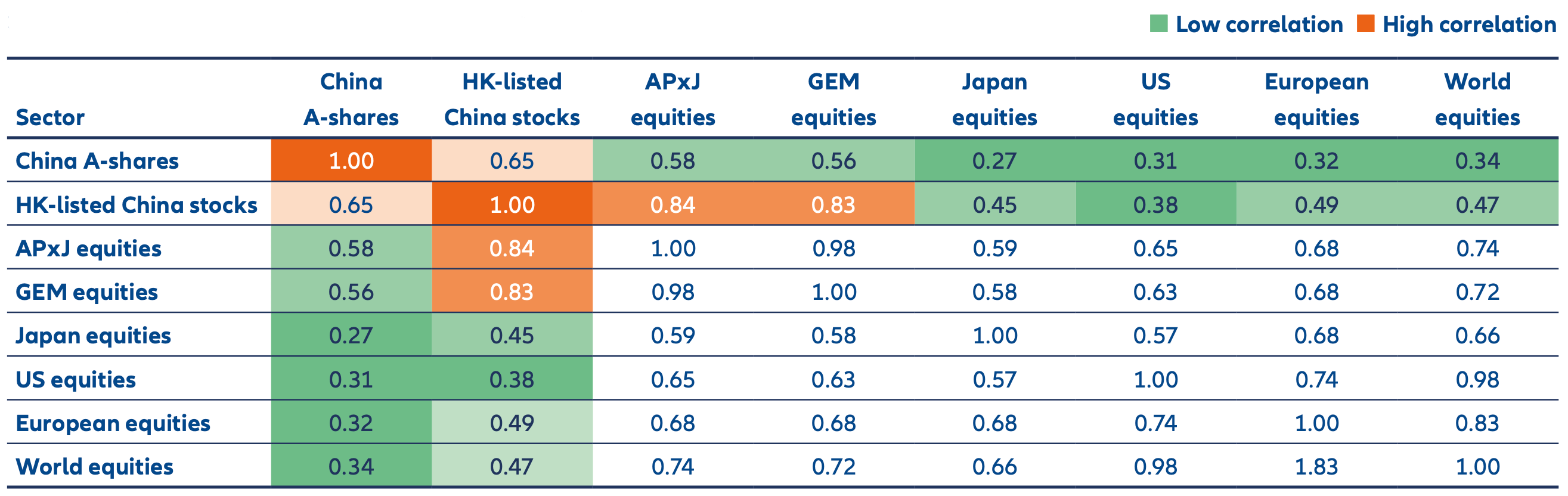This screenshot has width=1568, height=496.
Task: Select the GEM equities column header
Action: (833, 99)
